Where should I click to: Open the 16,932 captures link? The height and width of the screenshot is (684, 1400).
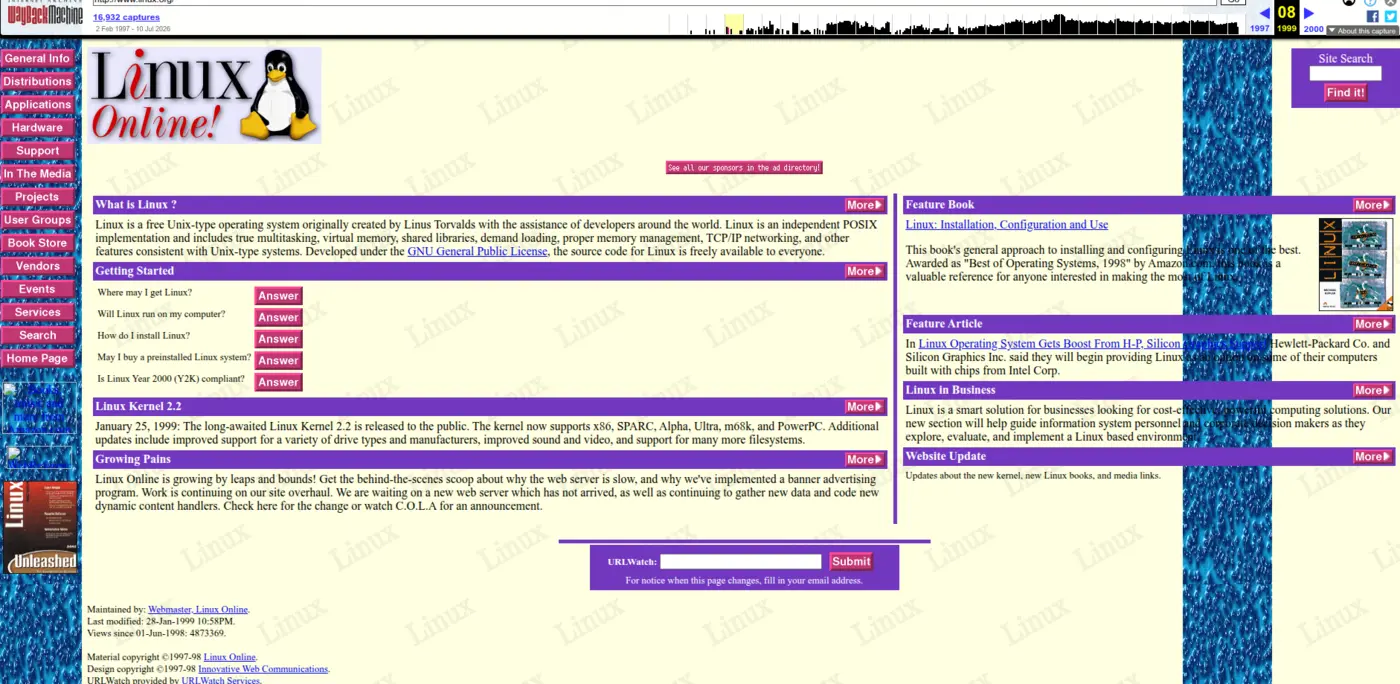pyautogui.click(x=126, y=17)
